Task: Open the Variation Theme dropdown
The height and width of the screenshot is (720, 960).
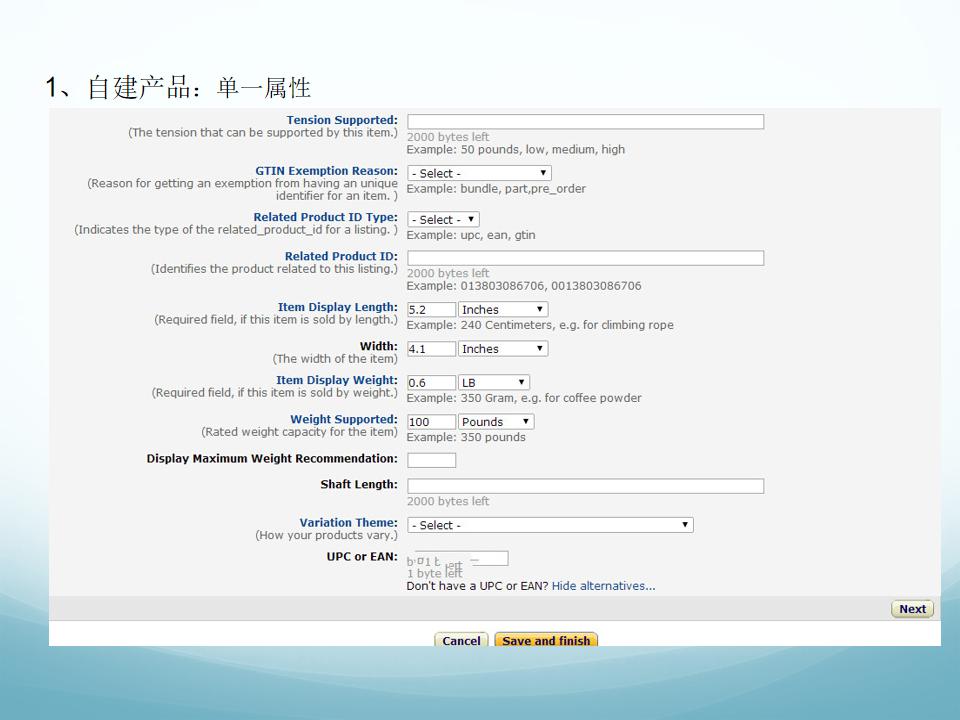Action: 550,525
